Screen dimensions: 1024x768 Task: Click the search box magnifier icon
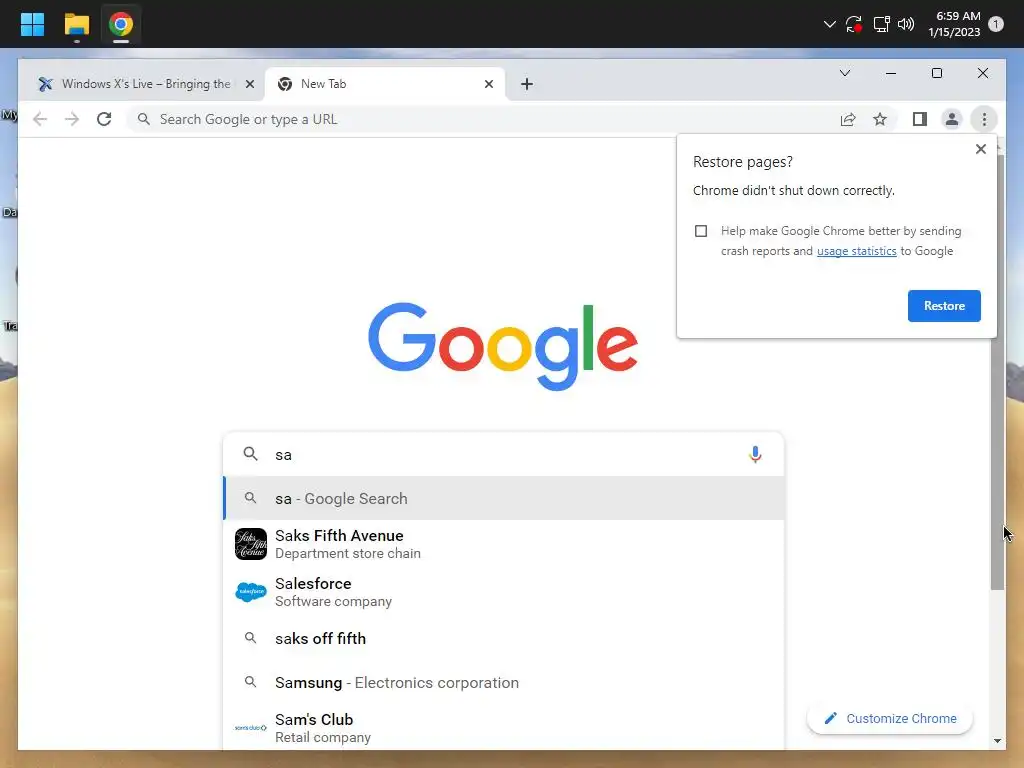250,454
